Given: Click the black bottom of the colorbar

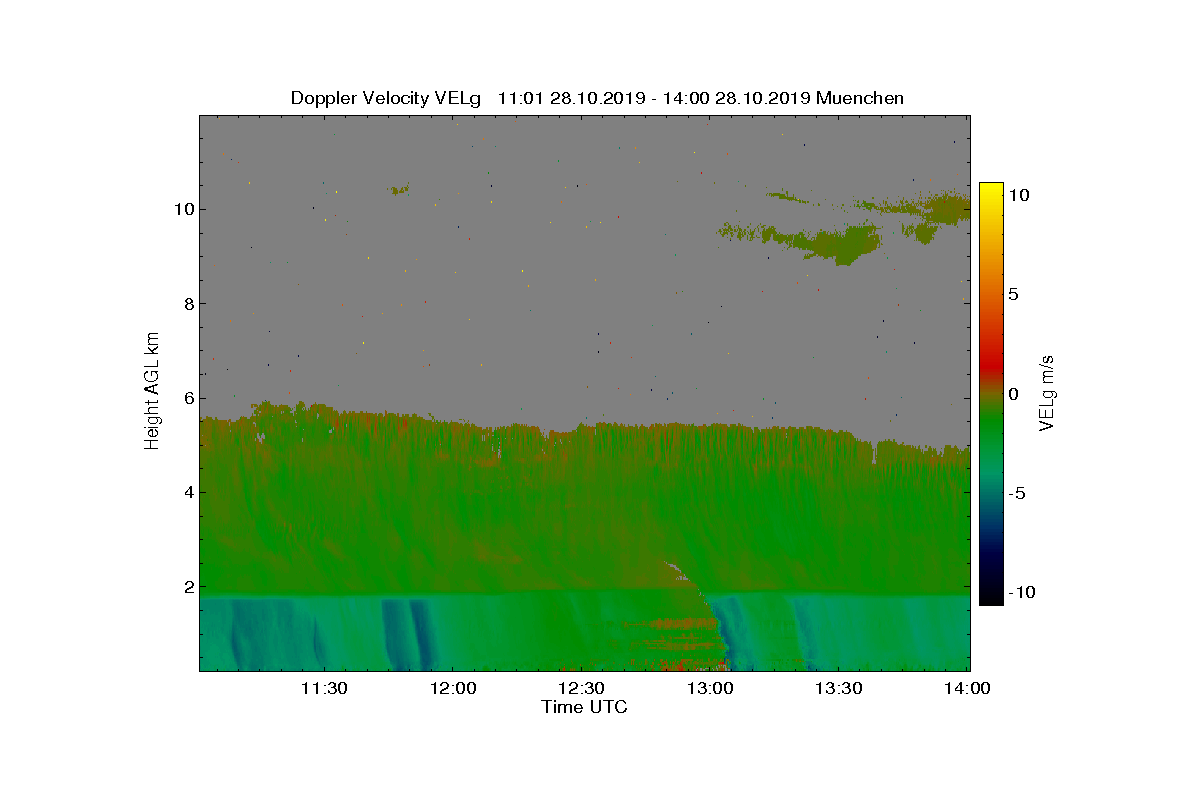Looking at the screenshot, I should tap(991, 595).
